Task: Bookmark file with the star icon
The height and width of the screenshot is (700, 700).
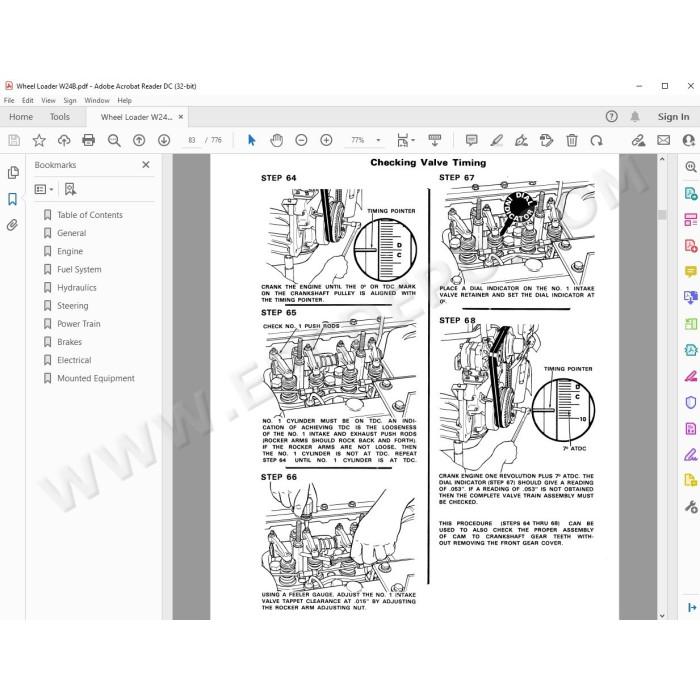Action: (39, 140)
